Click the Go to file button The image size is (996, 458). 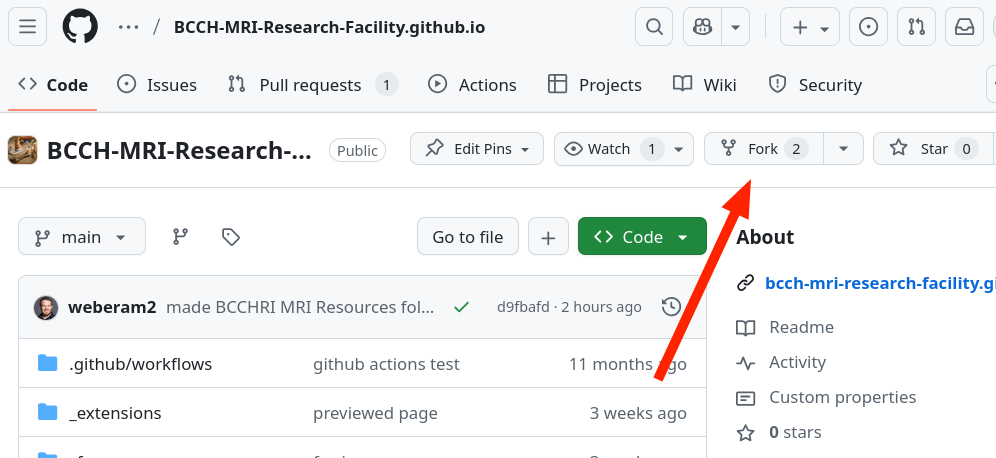[467, 237]
